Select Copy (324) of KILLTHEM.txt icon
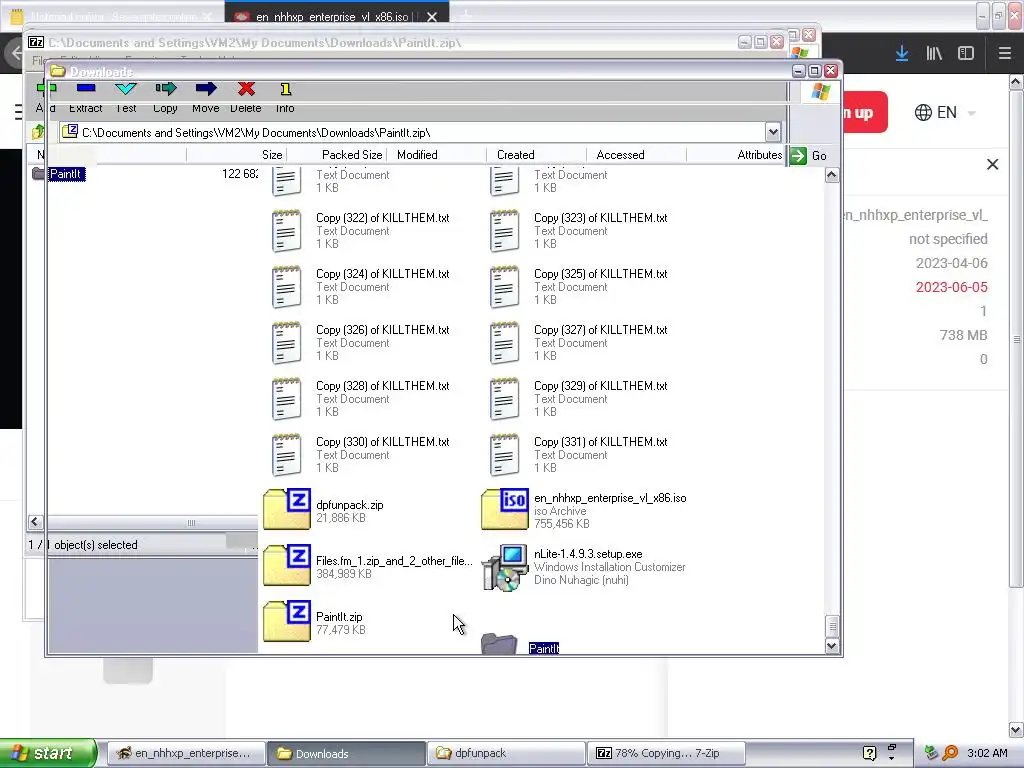Screen dimensions: 1024x768 [286, 287]
